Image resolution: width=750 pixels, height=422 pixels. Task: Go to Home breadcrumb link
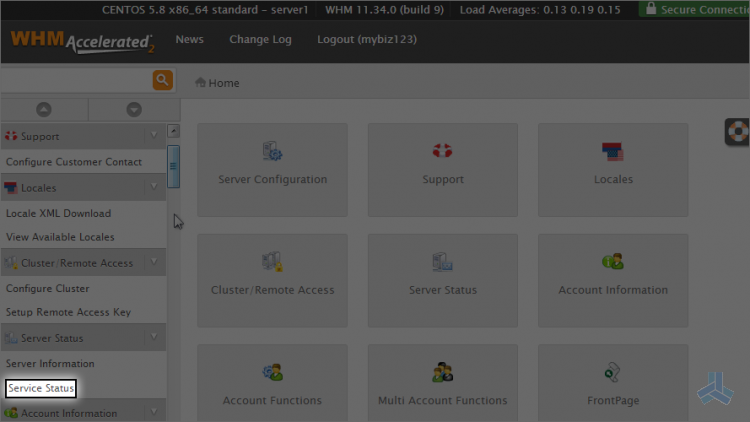pos(223,83)
